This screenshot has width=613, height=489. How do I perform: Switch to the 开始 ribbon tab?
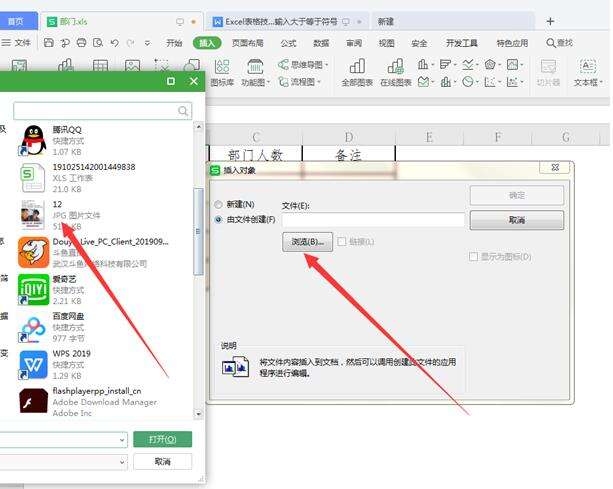pos(174,43)
